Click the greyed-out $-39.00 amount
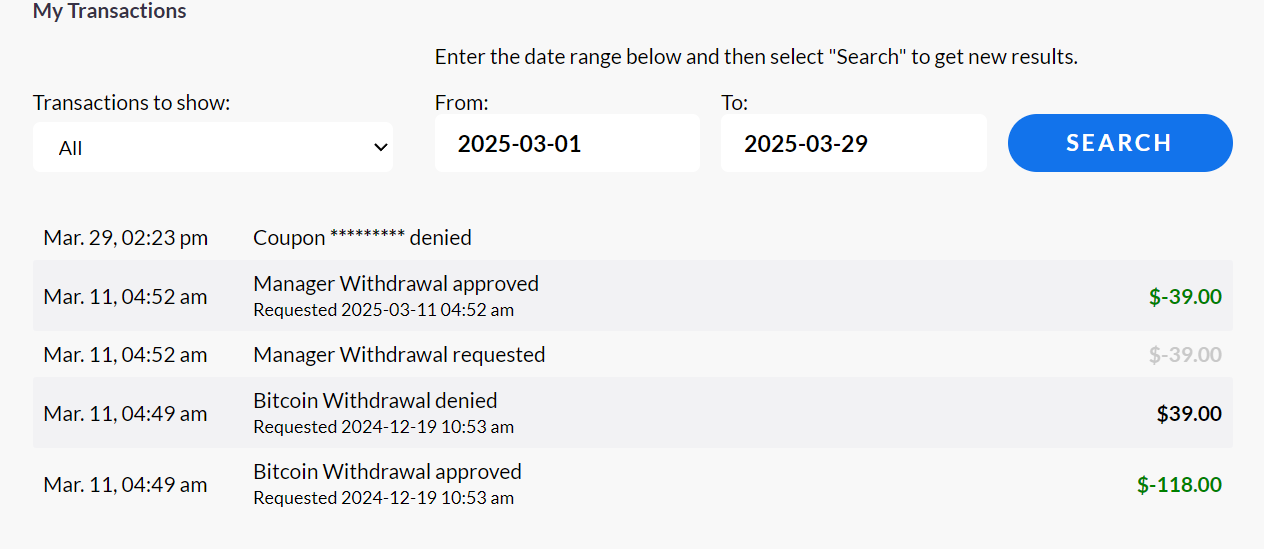Viewport: 1264px width, 549px height. 1185,355
